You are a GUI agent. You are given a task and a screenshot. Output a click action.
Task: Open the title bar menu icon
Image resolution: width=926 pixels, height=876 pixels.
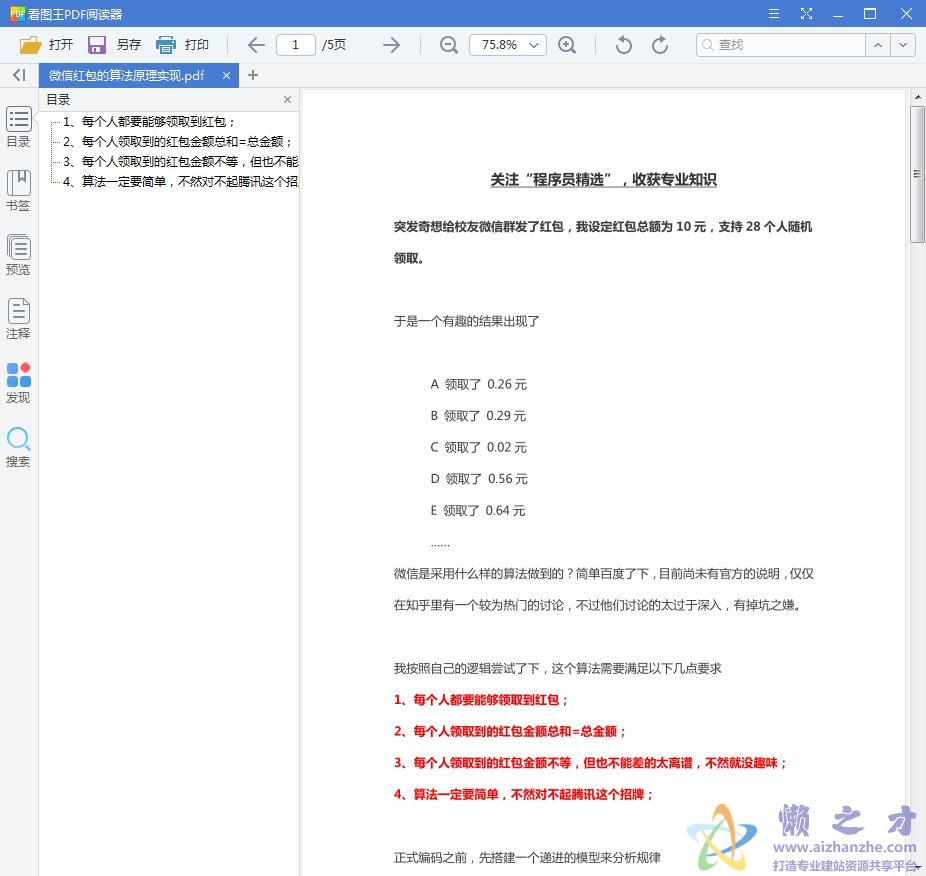click(x=774, y=14)
